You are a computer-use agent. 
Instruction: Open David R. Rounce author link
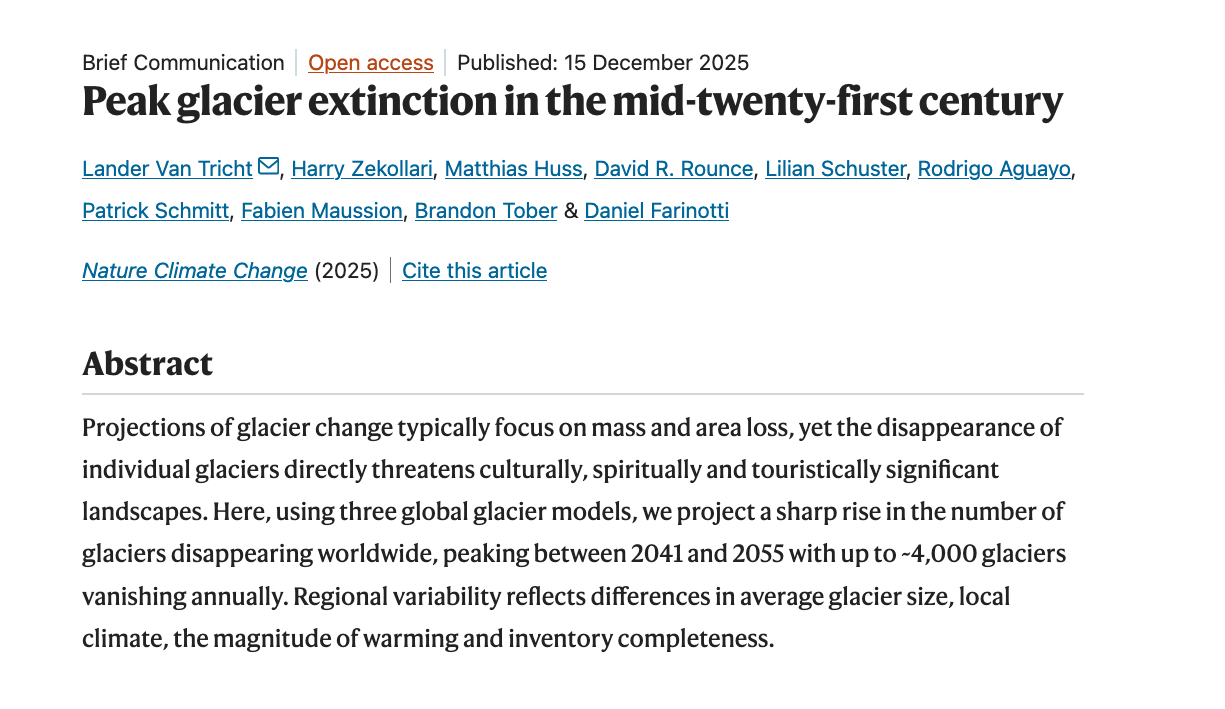673,169
